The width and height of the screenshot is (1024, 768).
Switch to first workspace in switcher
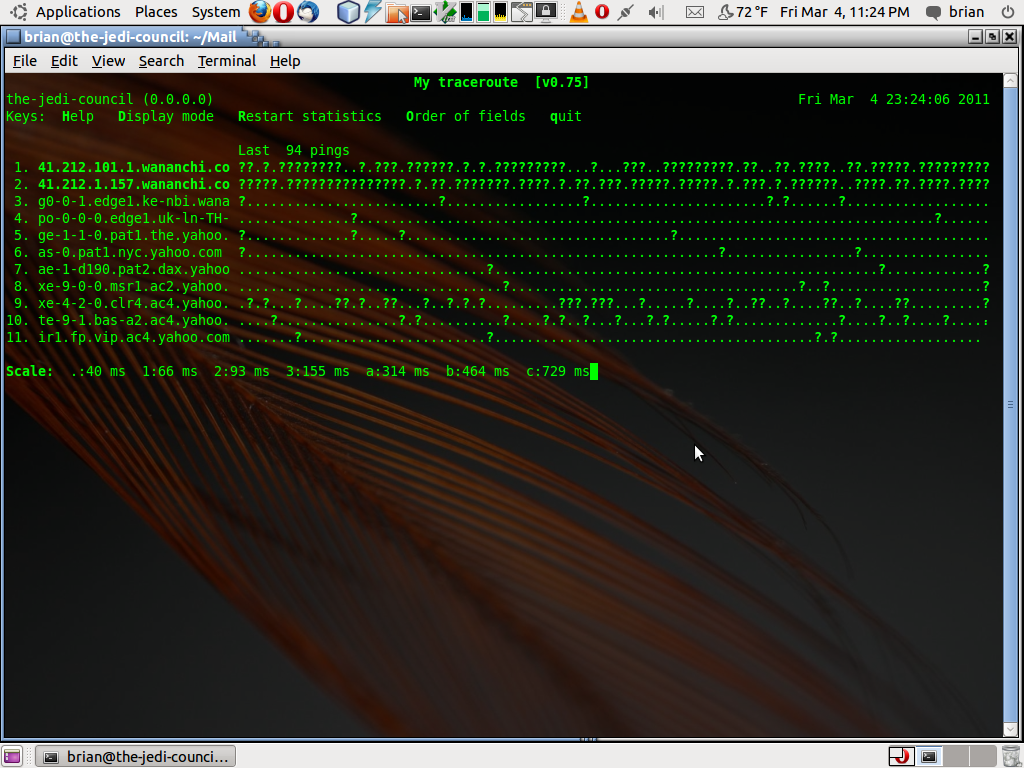901,756
